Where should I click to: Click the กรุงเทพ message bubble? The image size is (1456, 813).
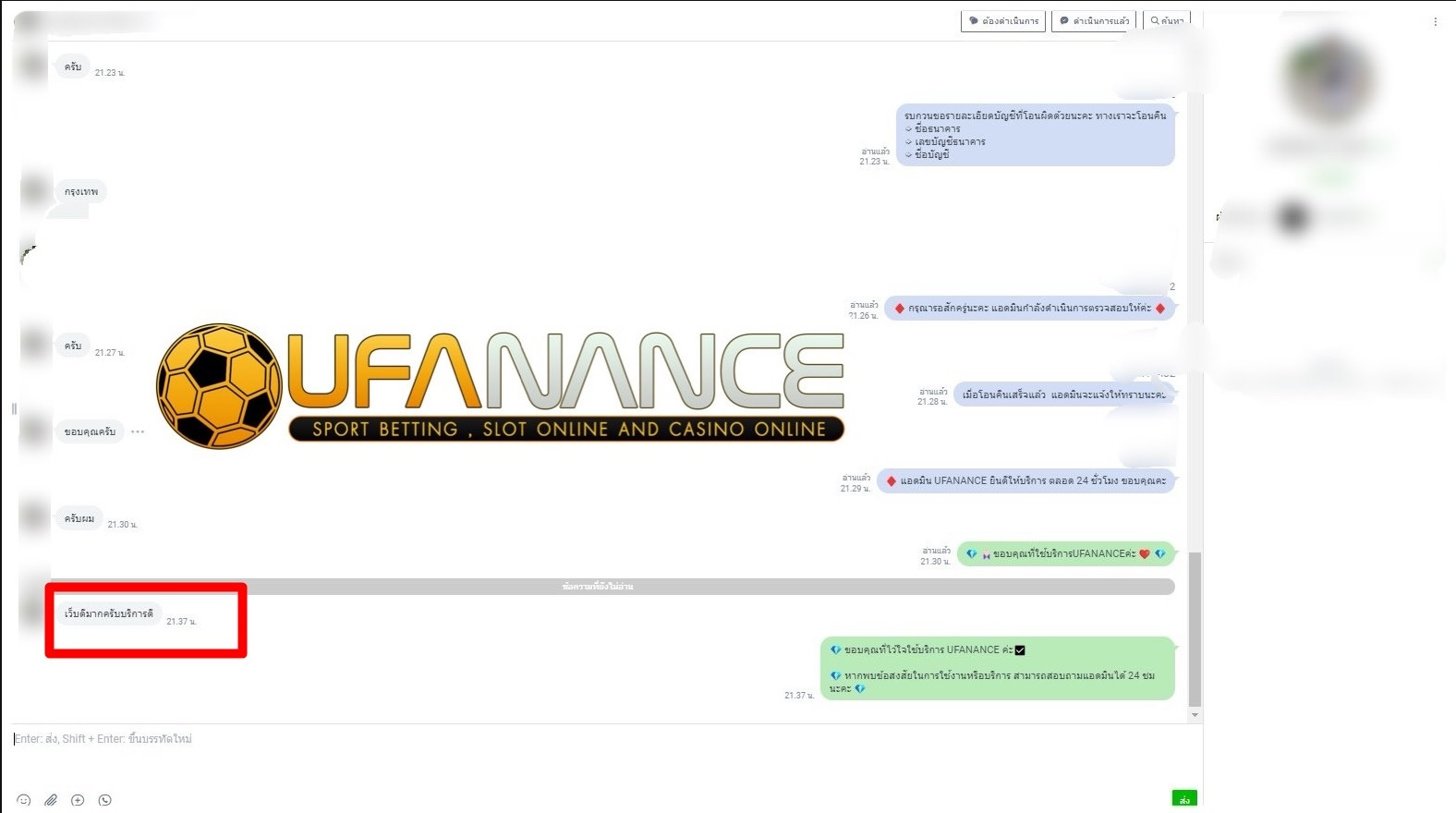coord(81,191)
